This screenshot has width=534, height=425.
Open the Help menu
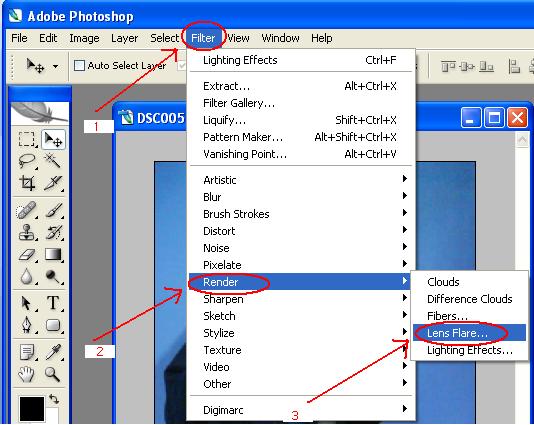[321, 38]
